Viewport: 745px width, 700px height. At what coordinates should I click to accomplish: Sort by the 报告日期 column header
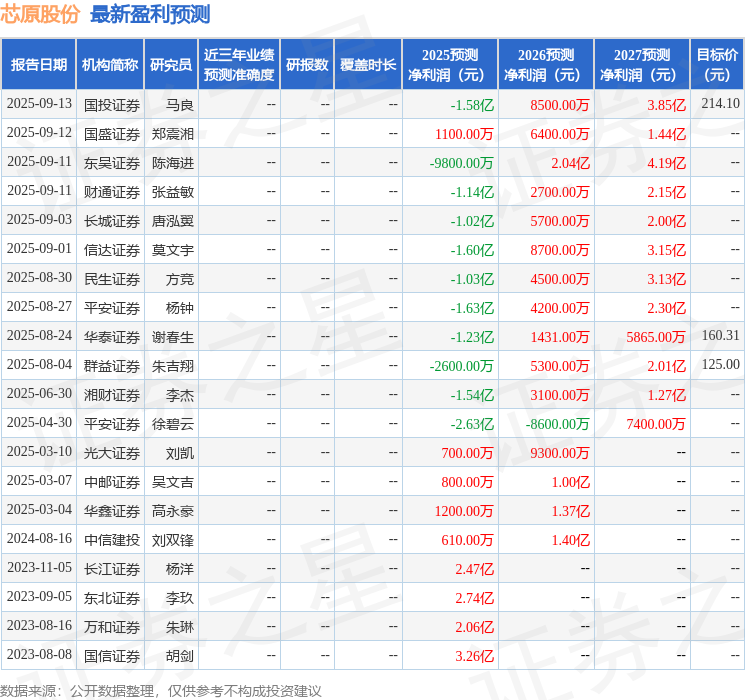point(39,65)
